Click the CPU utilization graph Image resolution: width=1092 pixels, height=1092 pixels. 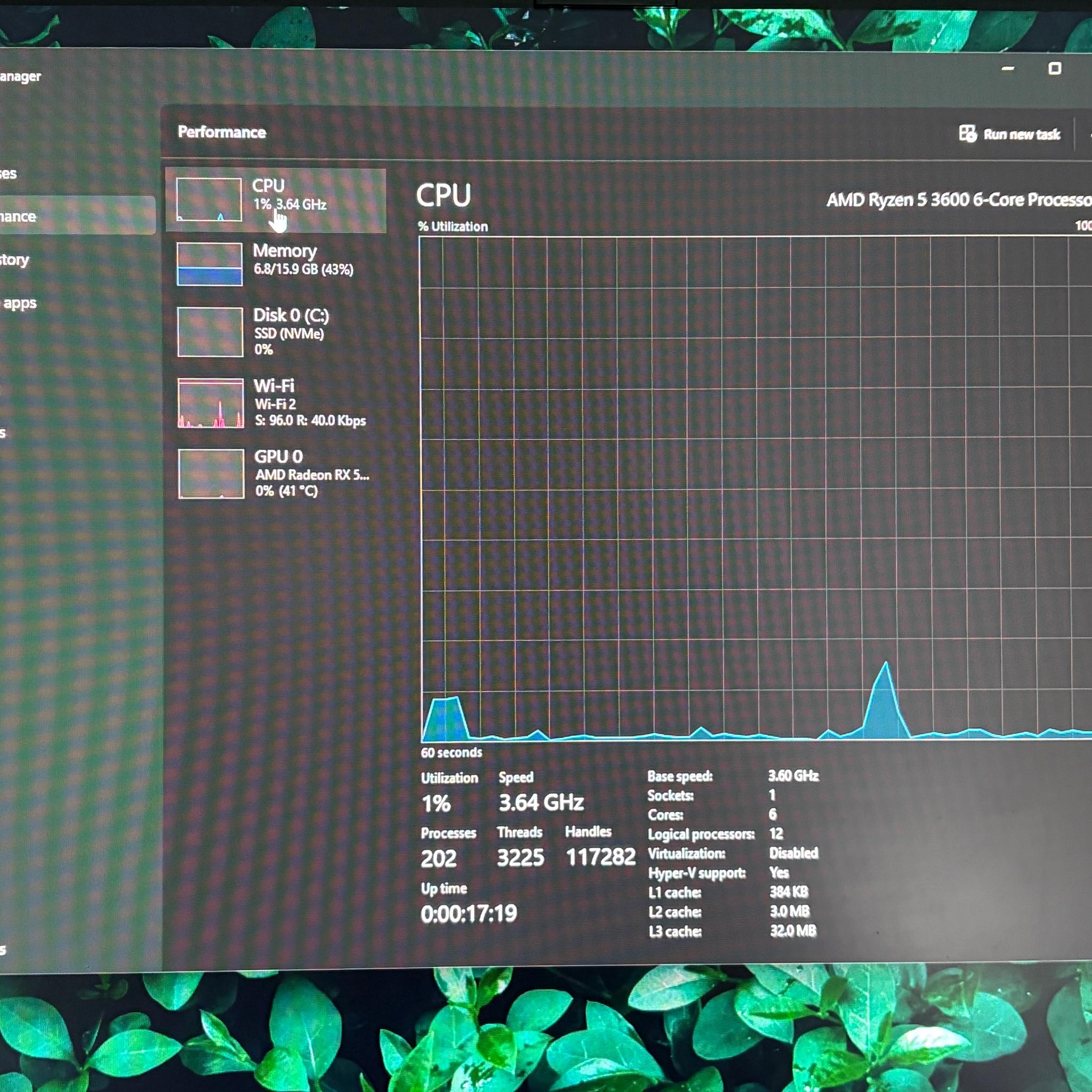pyautogui.click(x=756, y=489)
